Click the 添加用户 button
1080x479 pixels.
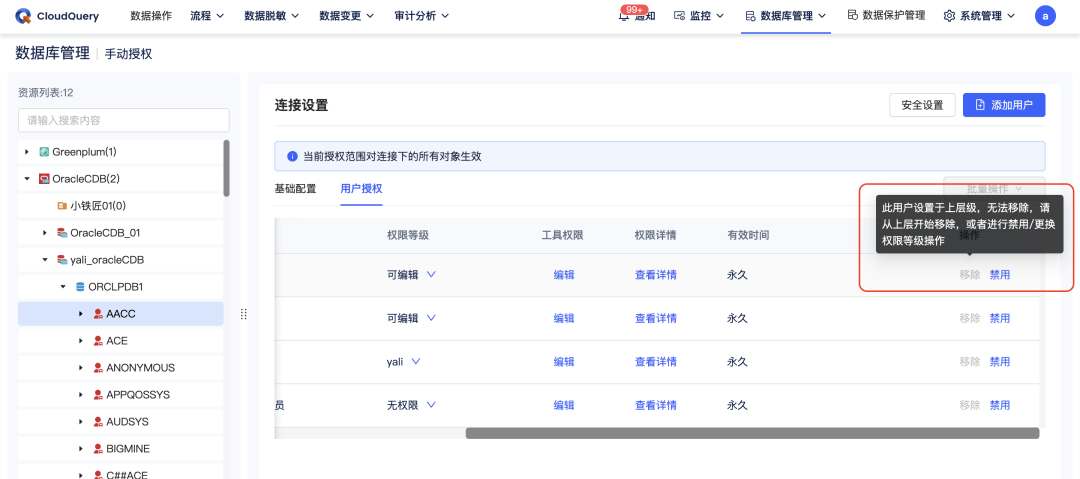point(1004,105)
